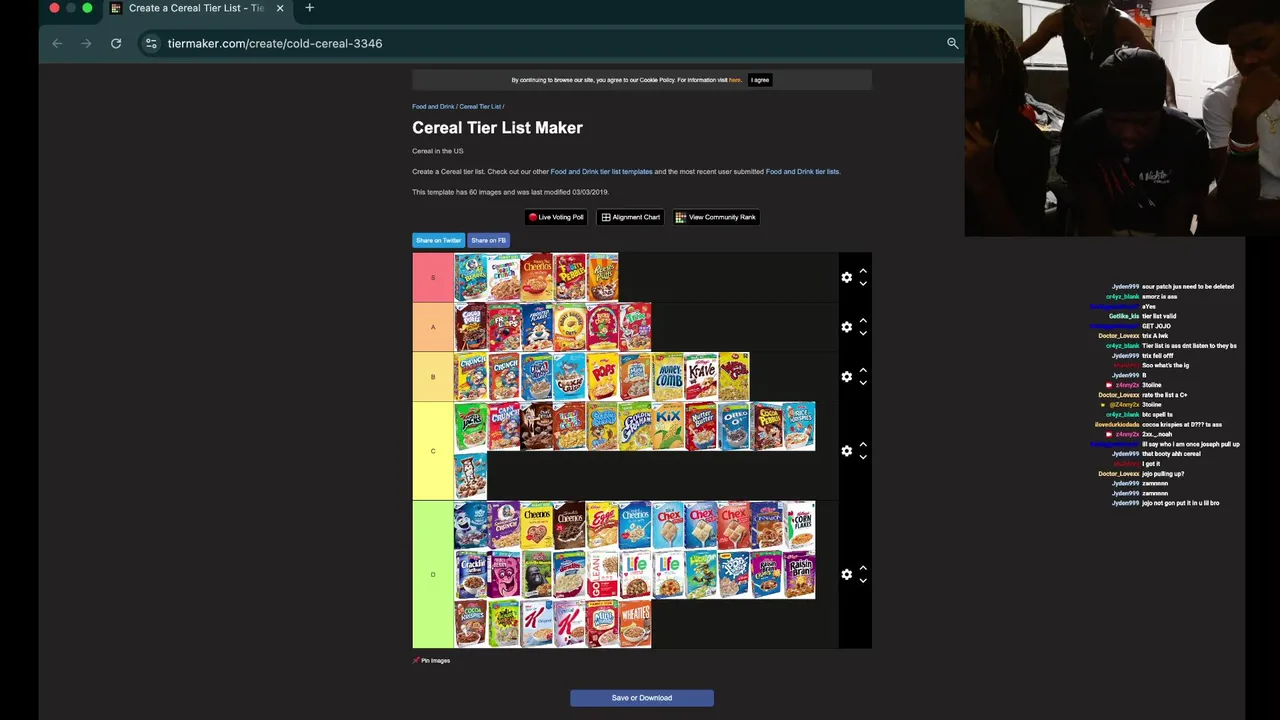The image size is (1280, 720).
Task: Move the A tier row up with its arrow
Action: 863,321
